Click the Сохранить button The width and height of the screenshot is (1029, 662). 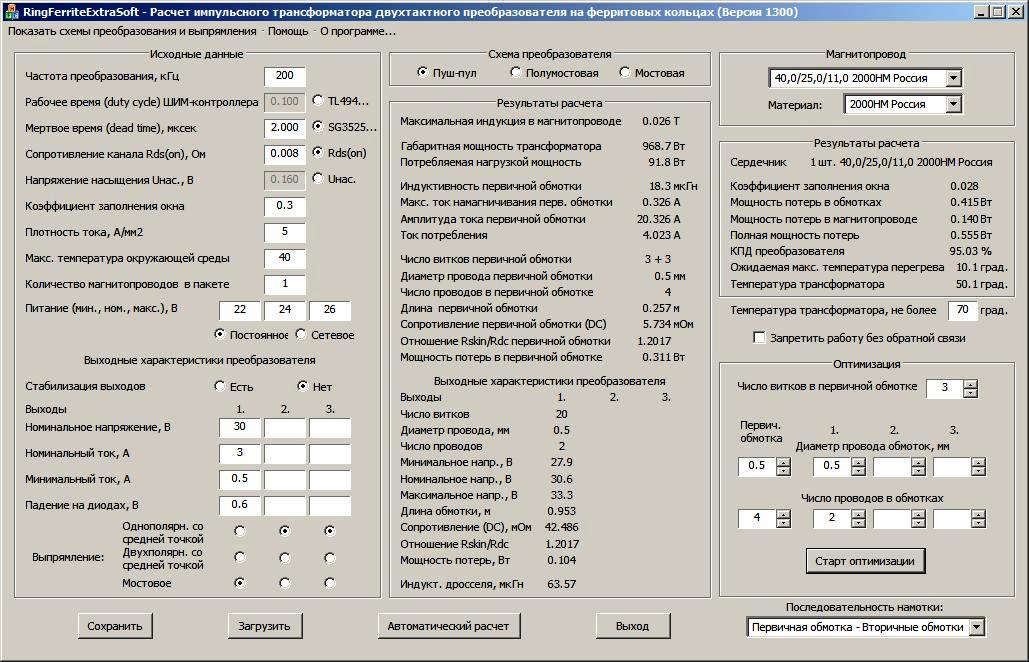(115, 626)
